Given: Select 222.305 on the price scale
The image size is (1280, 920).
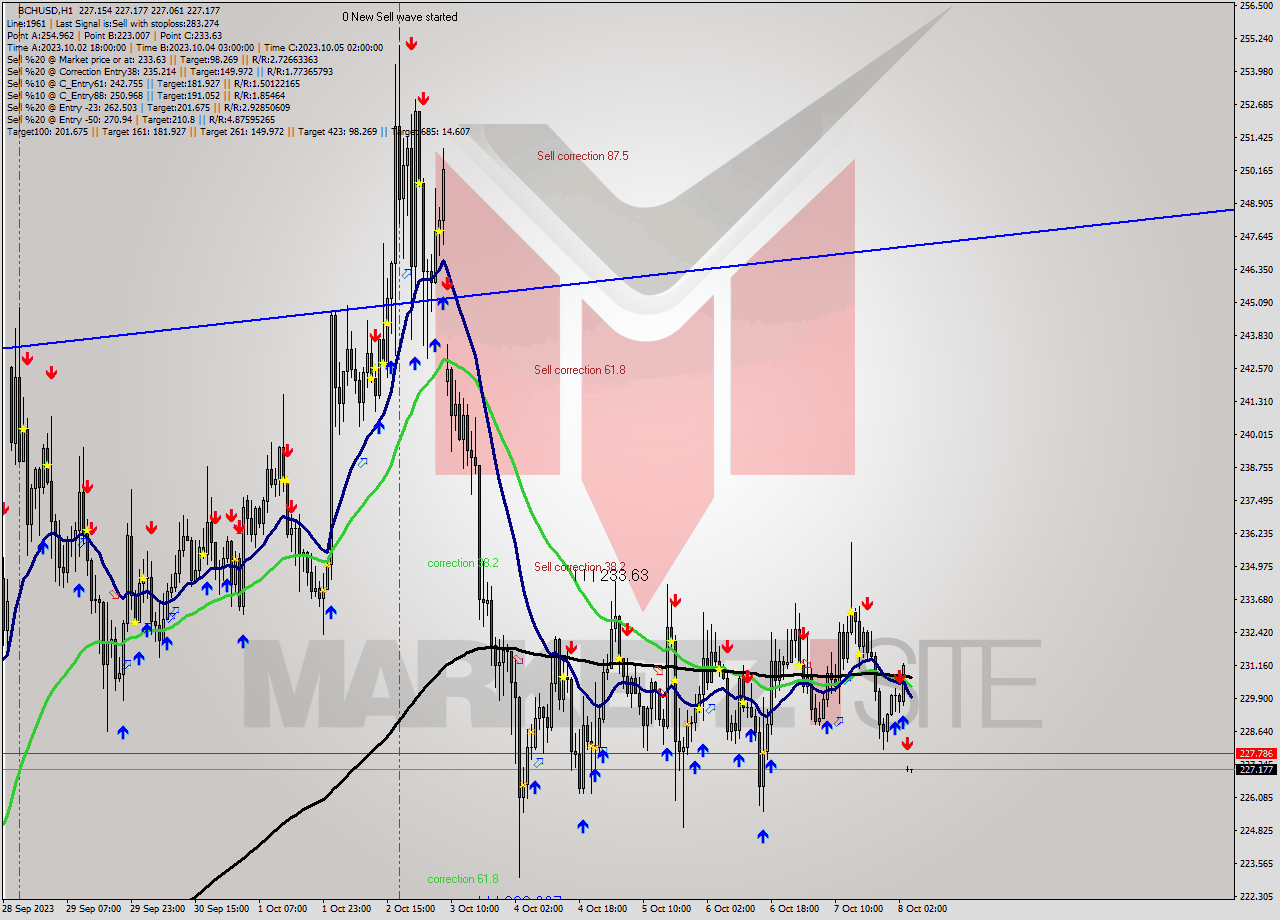Looking at the screenshot, I should [1256, 896].
